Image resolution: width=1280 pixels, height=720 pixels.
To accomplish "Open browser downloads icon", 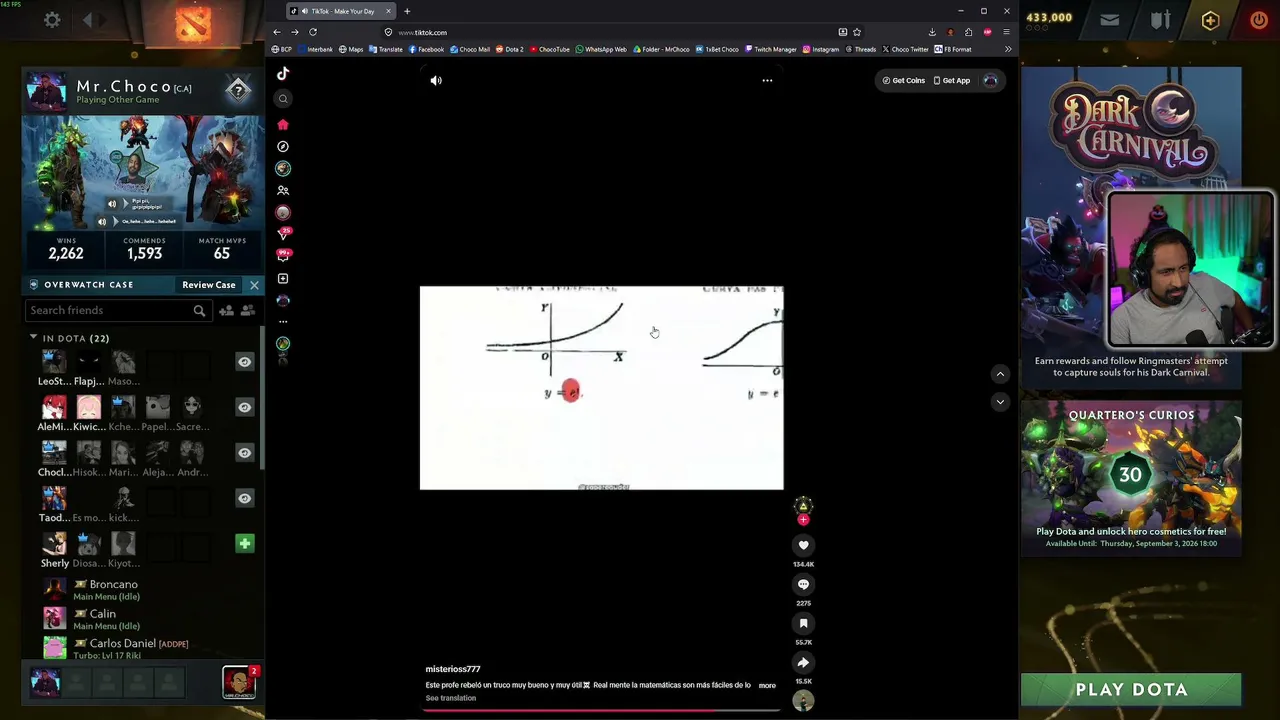I will pyautogui.click(x=932, y=32).
